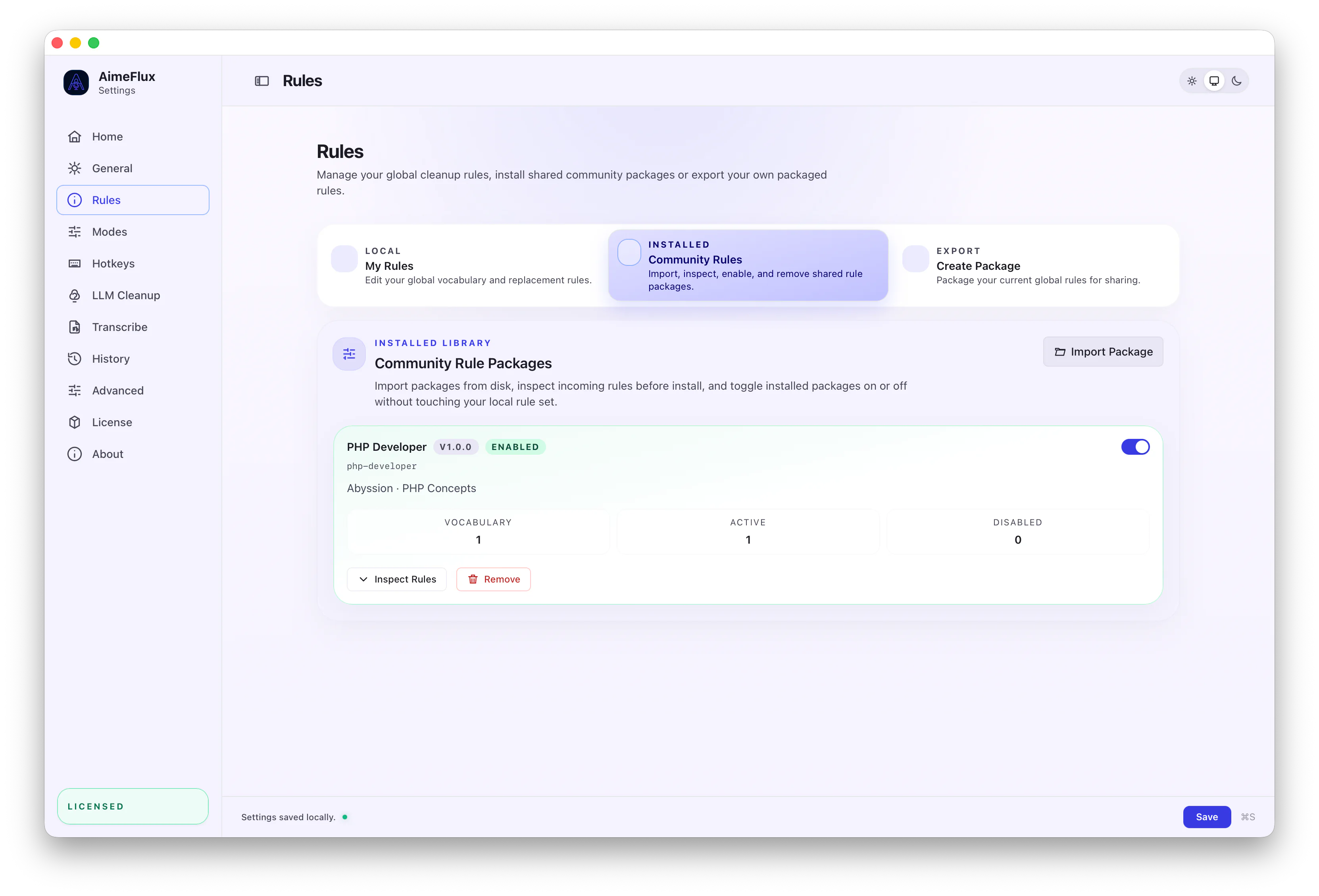Click the About info icon
This screenshot has width=1319, height=896.
(74, 454)
